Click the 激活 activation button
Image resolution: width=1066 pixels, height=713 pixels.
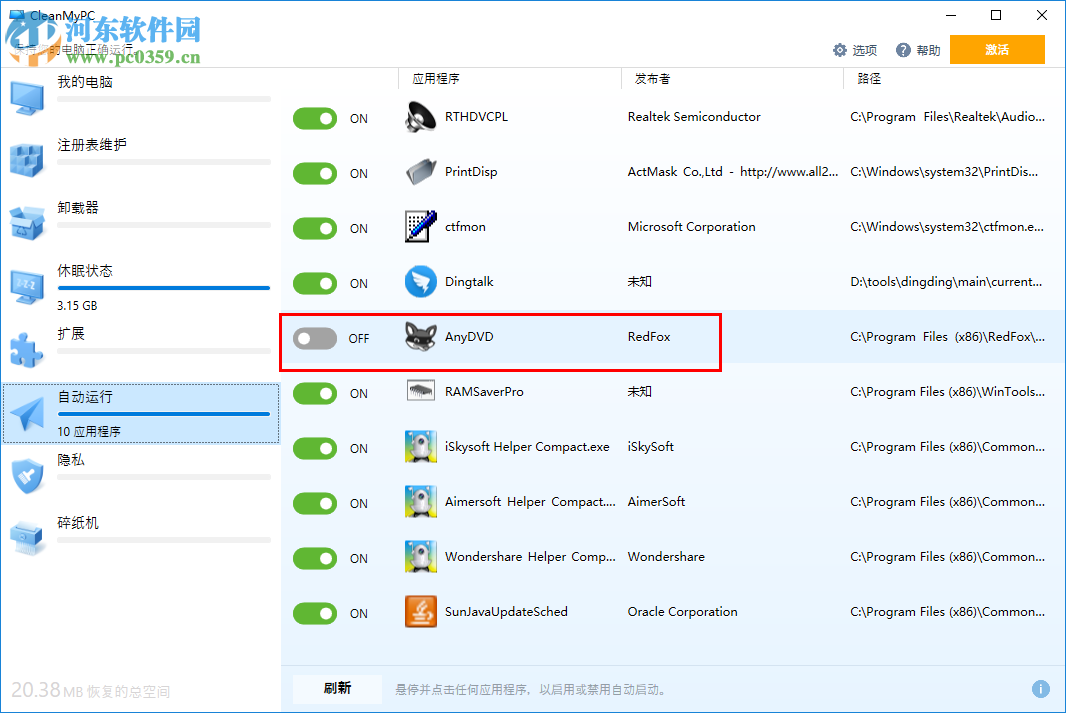[997, 49]
